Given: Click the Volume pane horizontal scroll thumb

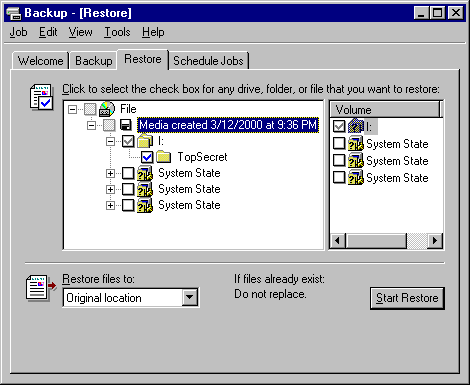Looking at the screenshot, I should pos(376,240).
